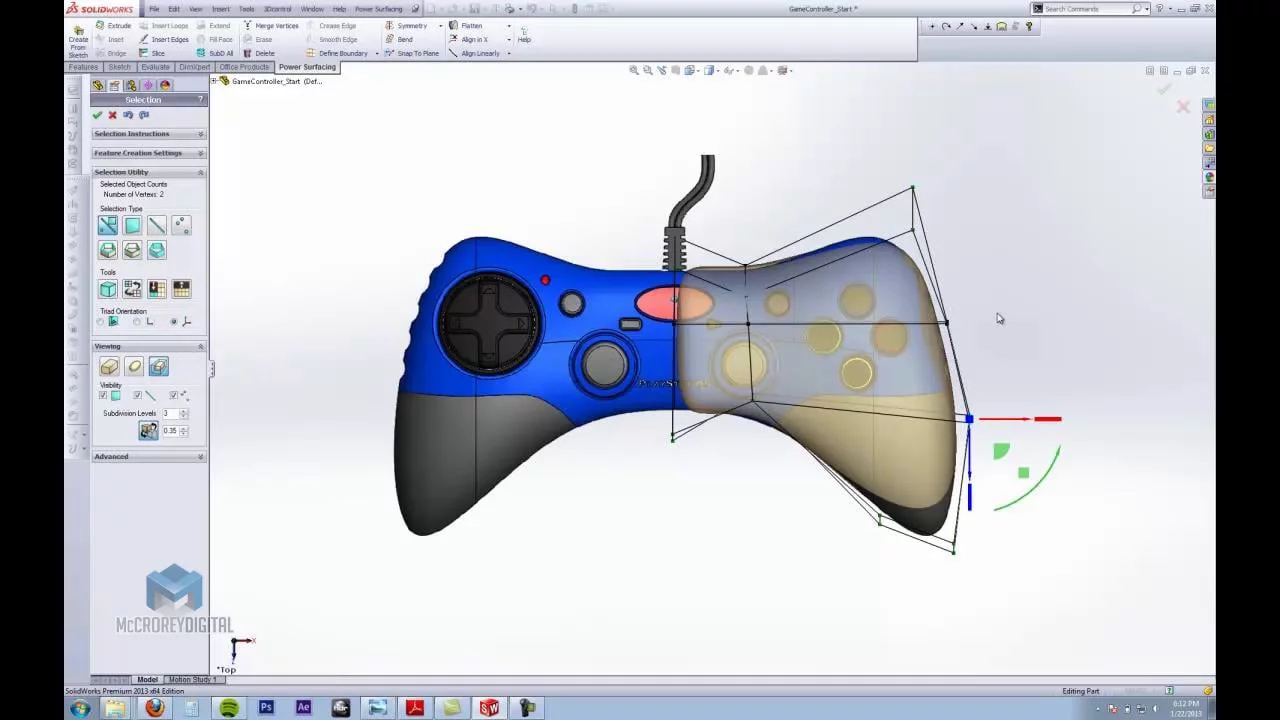Expand the Feature Creation Settings section
The image size is (1280, 720).
[200, 153]
